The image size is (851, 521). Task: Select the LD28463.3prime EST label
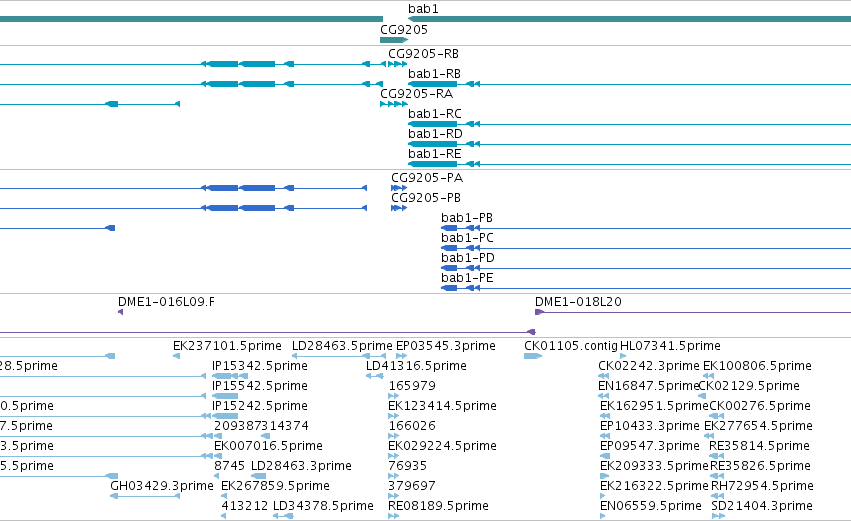coord(301,466)
